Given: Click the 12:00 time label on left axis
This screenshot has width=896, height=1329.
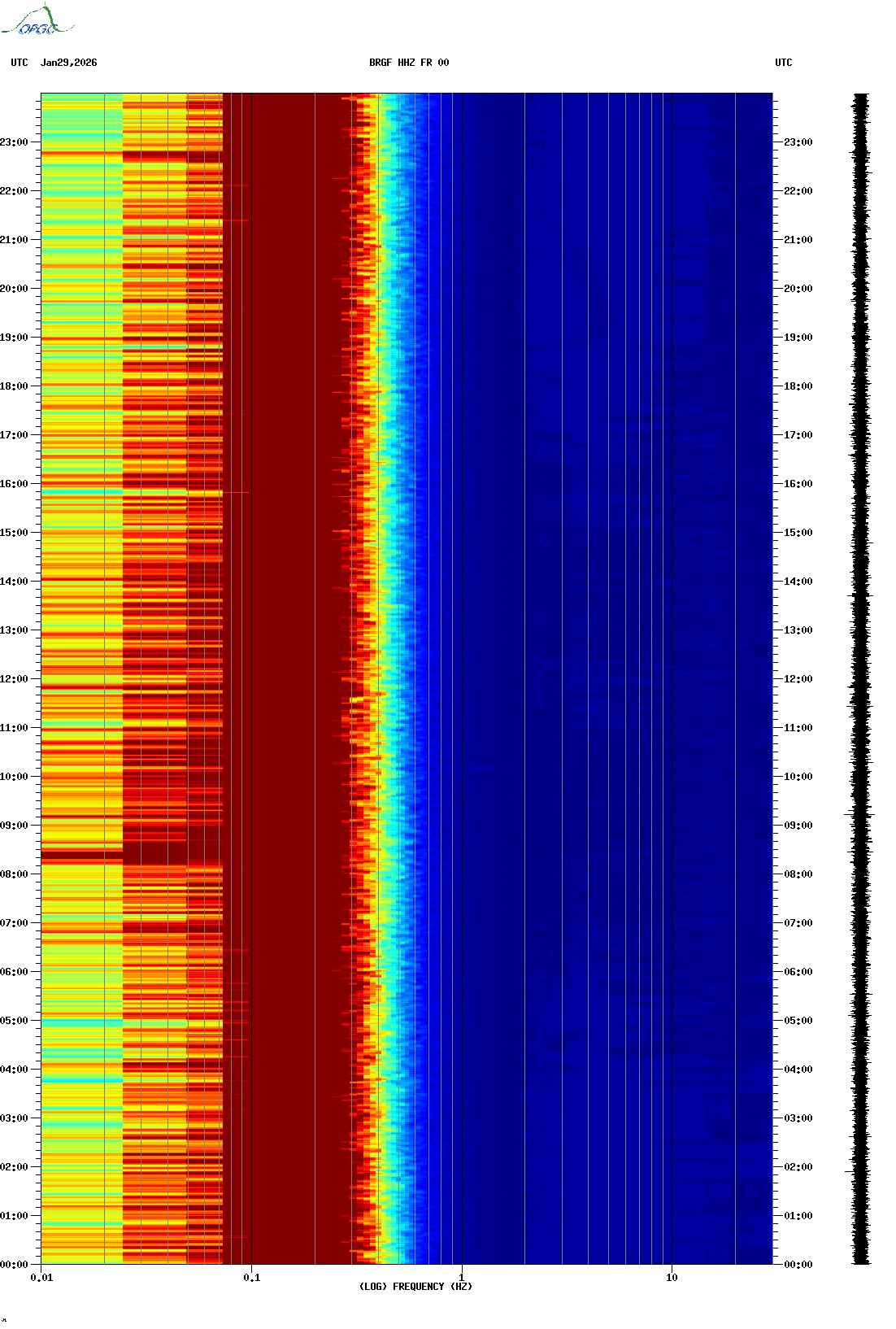Looking at the screenshot, I should click(14, 679).
